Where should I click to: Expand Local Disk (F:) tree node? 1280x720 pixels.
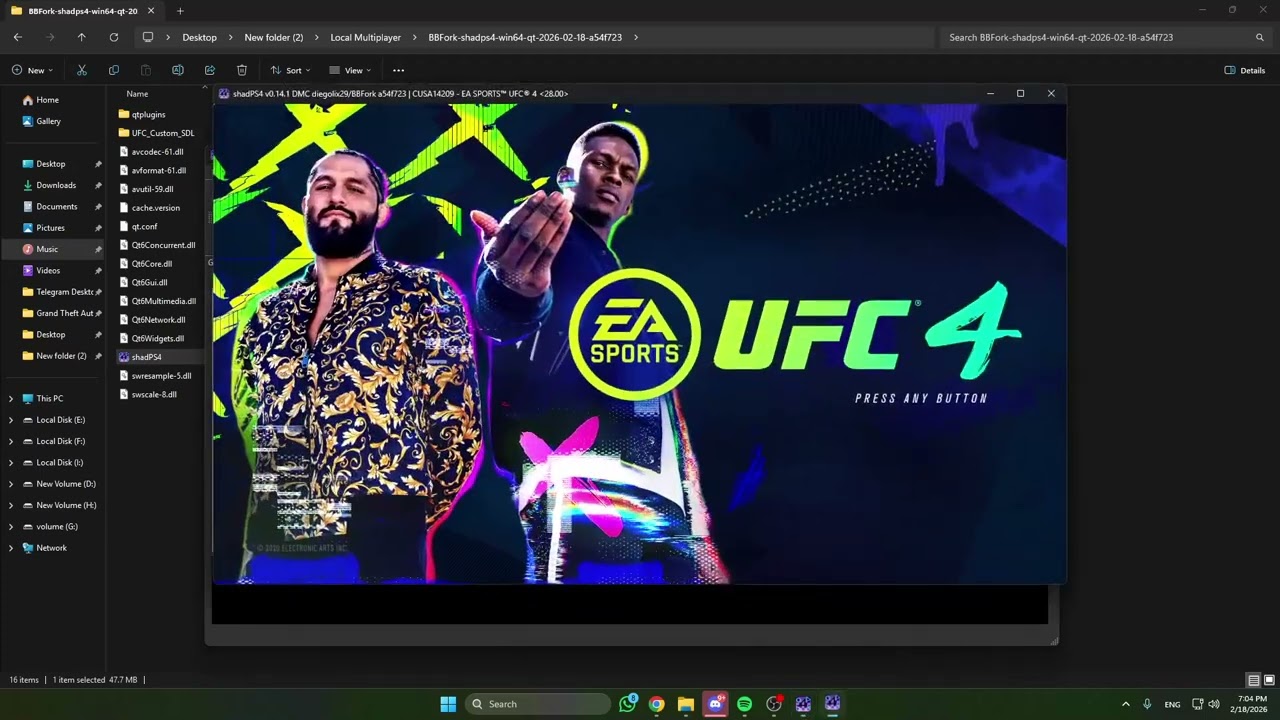pyautogui.click(x=11, y=441)
